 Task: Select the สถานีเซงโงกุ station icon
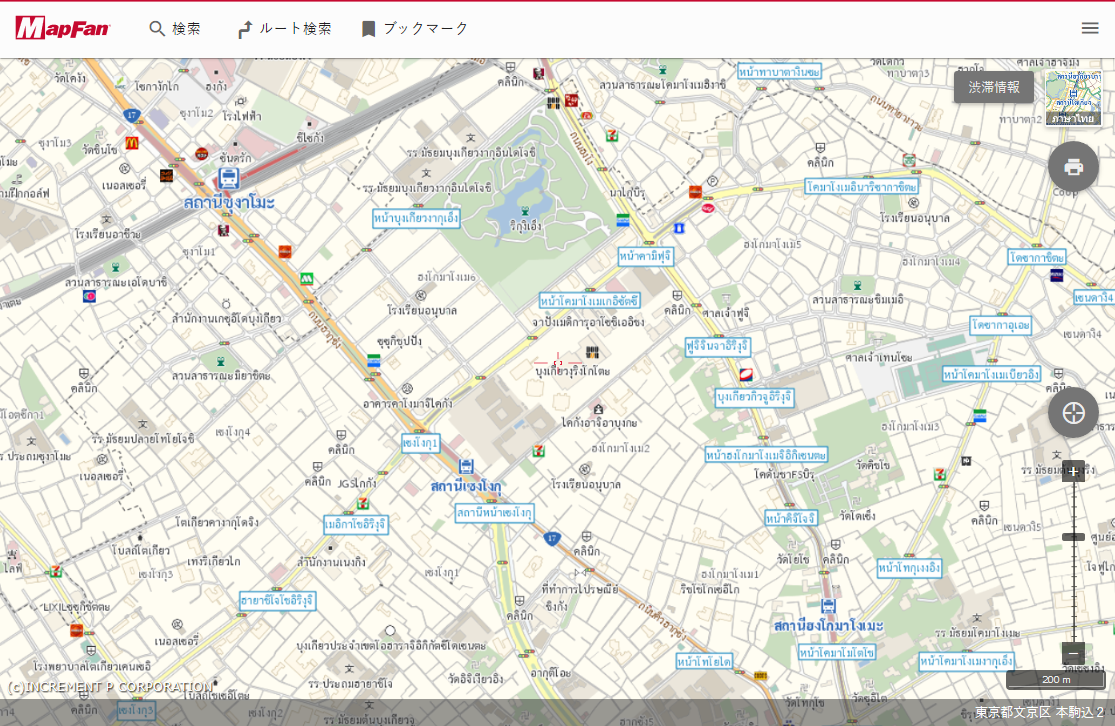tap(466, 467)
